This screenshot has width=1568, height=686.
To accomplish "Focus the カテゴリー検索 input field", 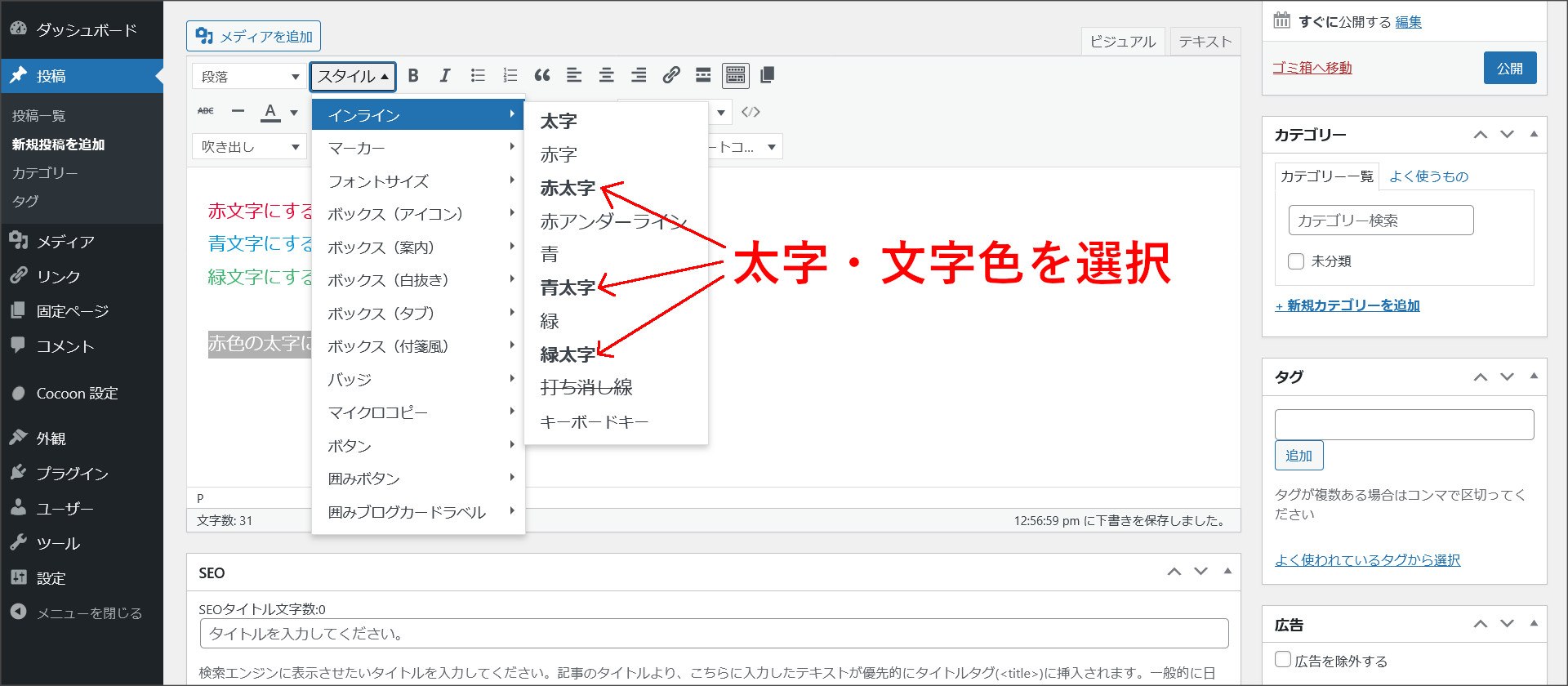I will (x=1381, y=220).
